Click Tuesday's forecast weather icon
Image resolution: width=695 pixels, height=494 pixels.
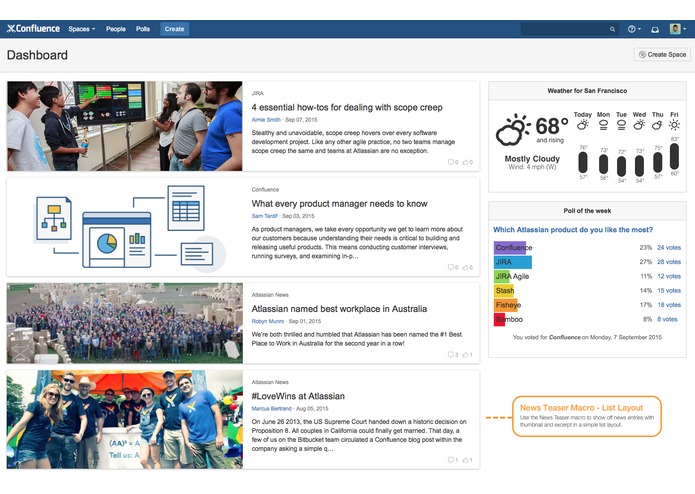coord(621,125)
